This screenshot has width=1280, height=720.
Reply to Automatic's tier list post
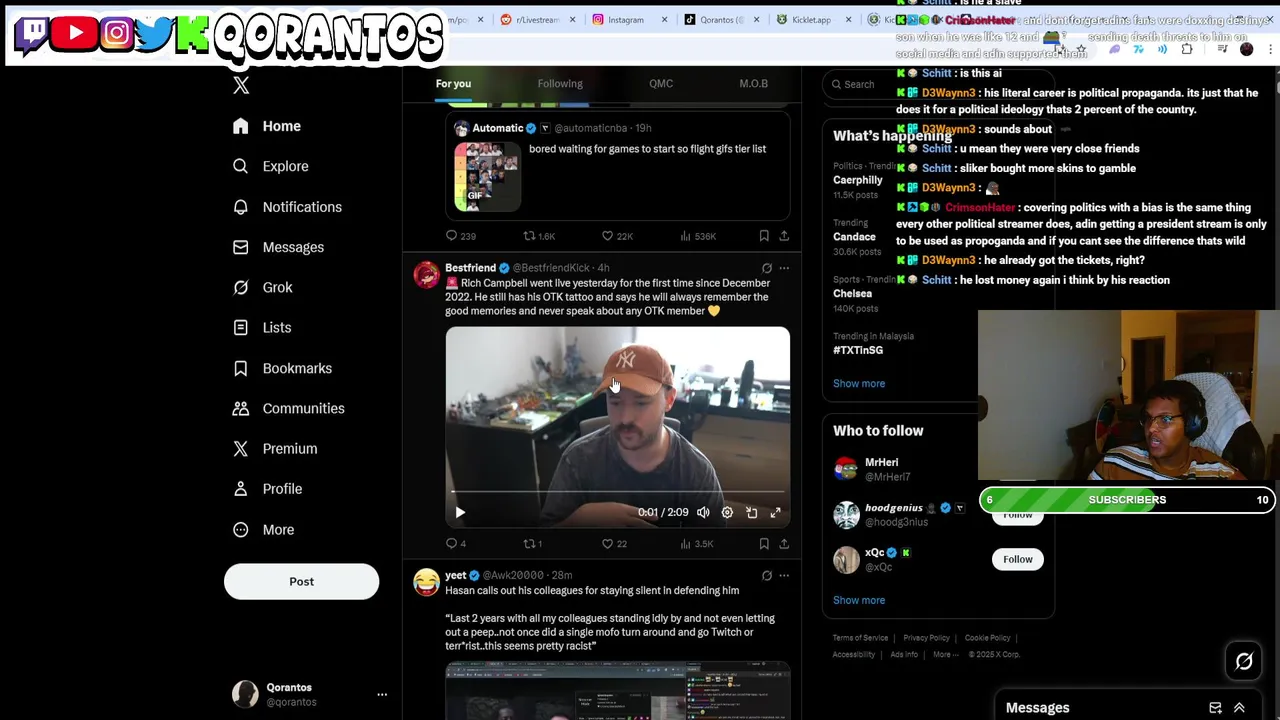[x=461, y=236]
